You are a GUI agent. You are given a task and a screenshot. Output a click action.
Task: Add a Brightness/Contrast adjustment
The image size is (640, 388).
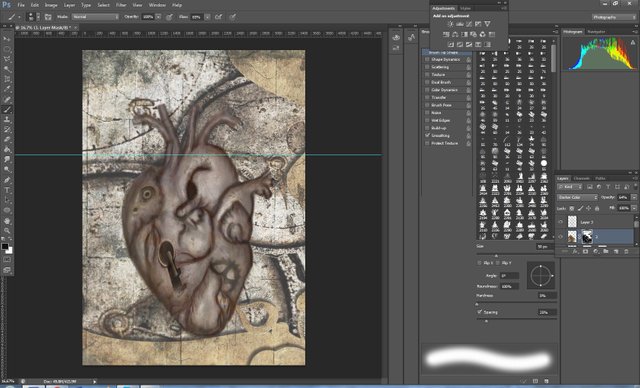[451, 24]
